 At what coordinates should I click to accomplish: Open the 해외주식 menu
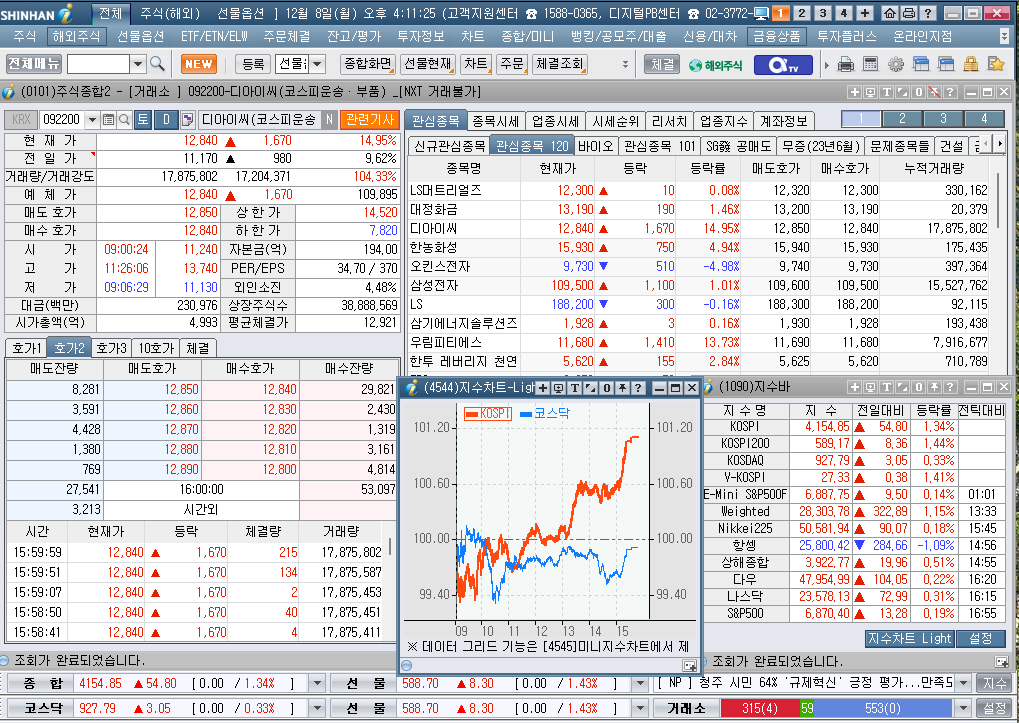[76, 36]
